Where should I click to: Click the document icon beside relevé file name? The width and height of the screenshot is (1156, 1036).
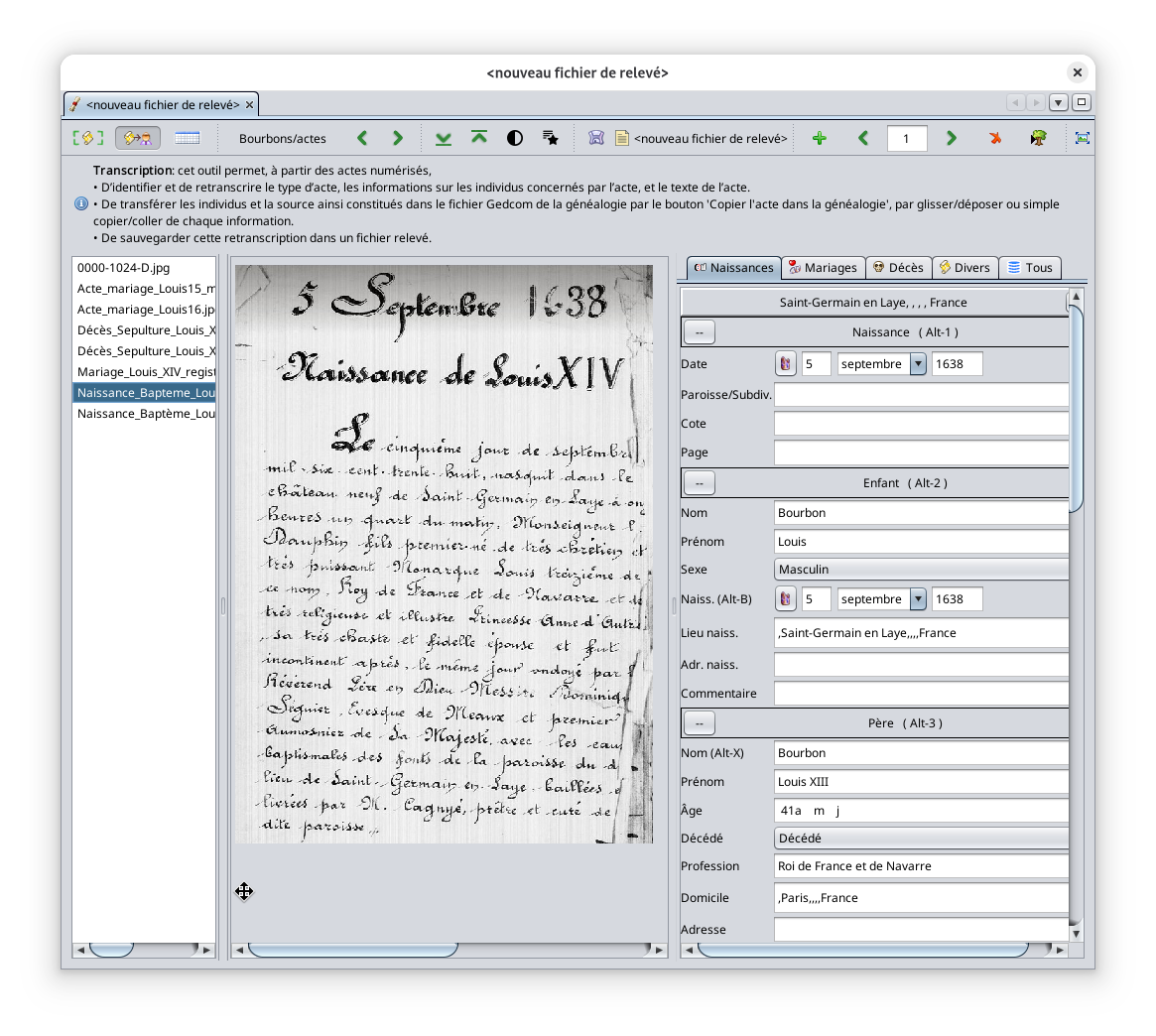pos(621,138)
